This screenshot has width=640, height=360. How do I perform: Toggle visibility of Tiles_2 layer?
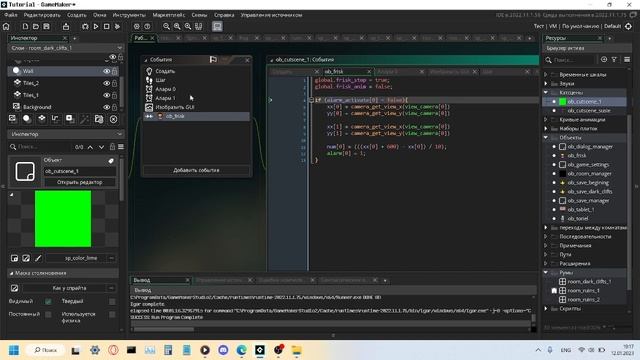107,83
